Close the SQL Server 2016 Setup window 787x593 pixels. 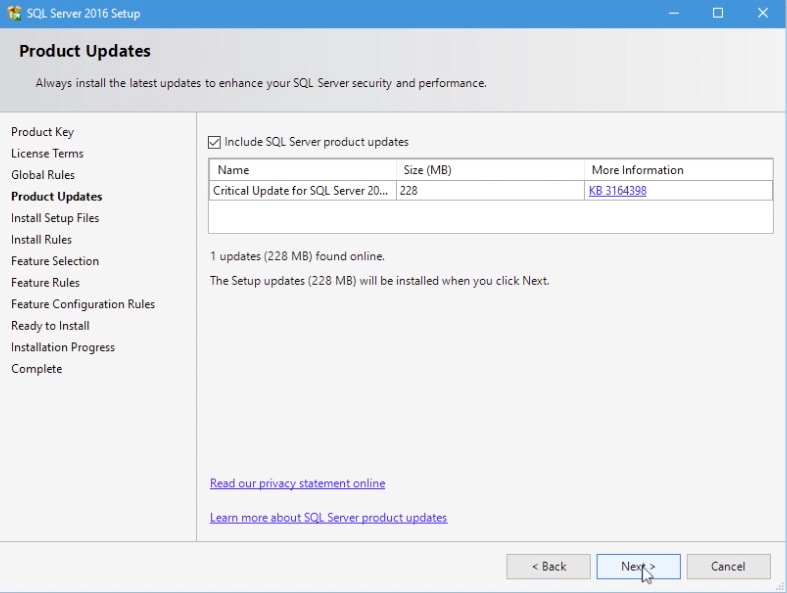pyautogui.click(x=763, y=13)
